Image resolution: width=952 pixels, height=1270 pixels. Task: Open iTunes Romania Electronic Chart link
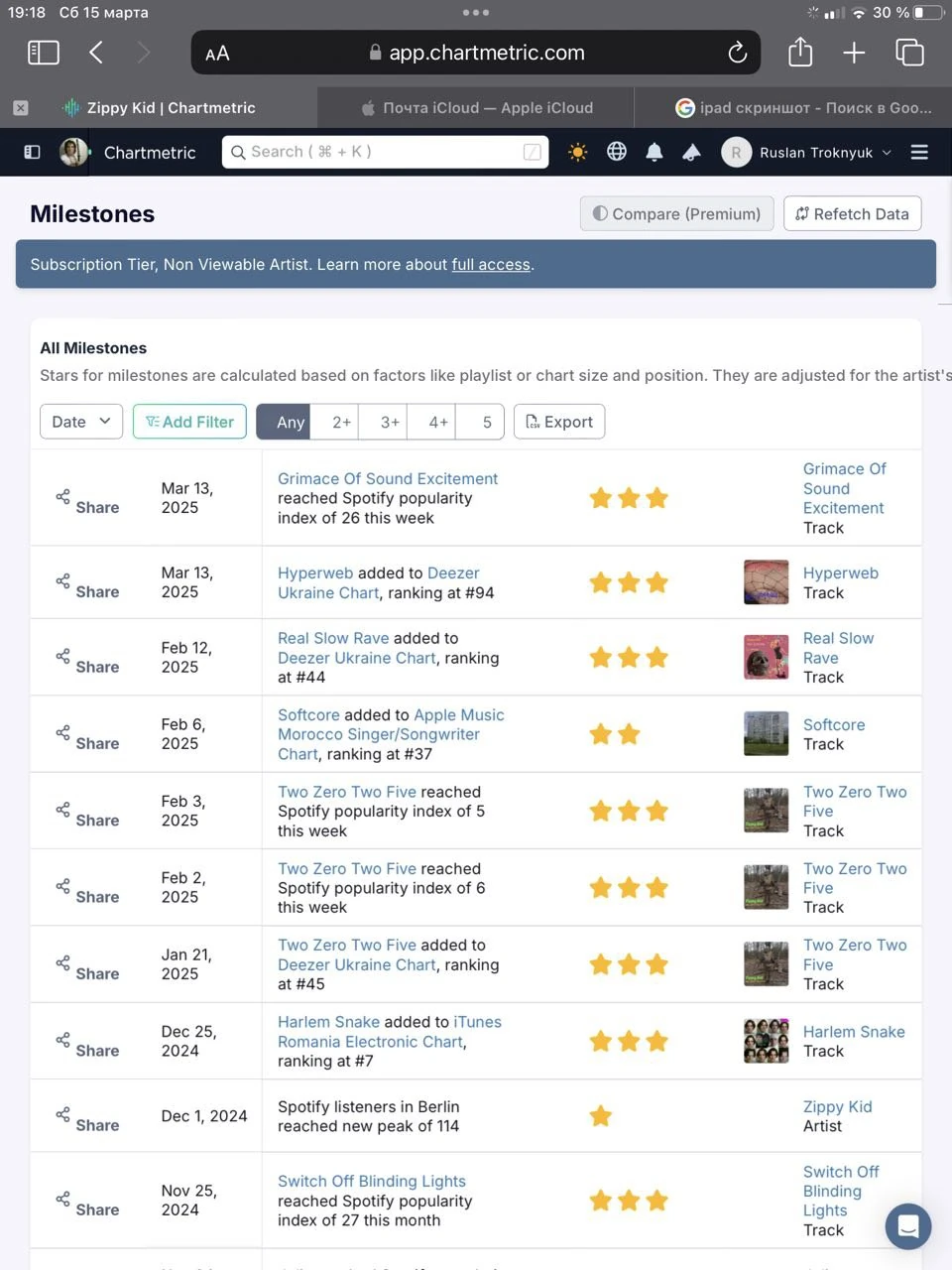pos(390,1032)
